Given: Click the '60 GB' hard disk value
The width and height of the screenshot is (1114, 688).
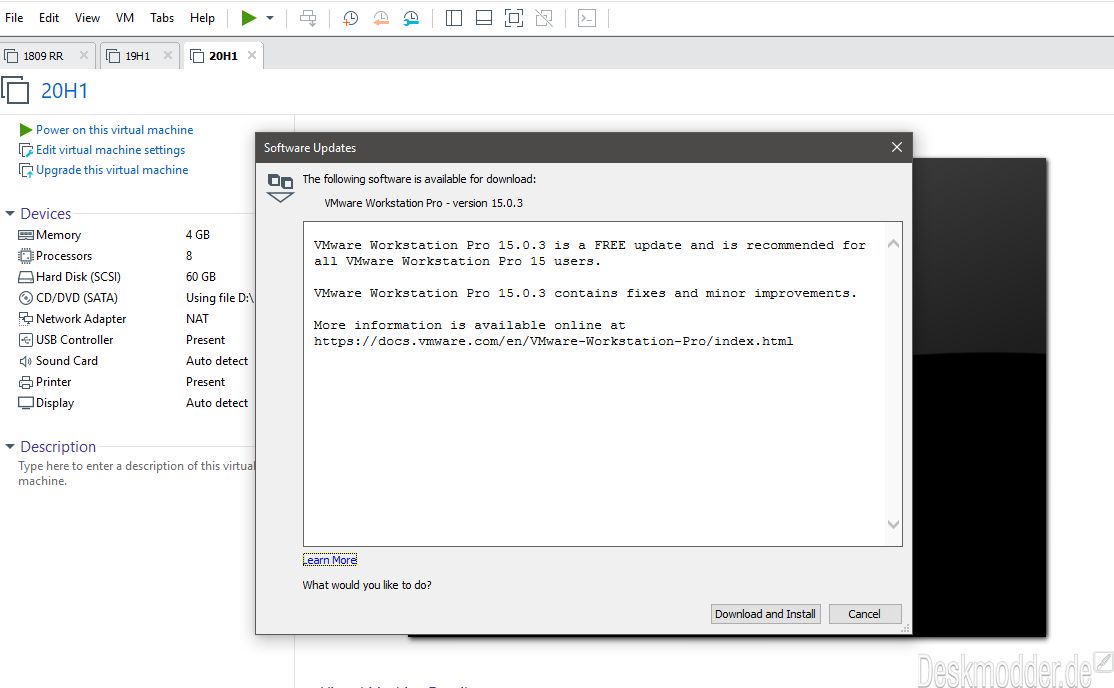Looking at the screenshot, I should (200, 276).
